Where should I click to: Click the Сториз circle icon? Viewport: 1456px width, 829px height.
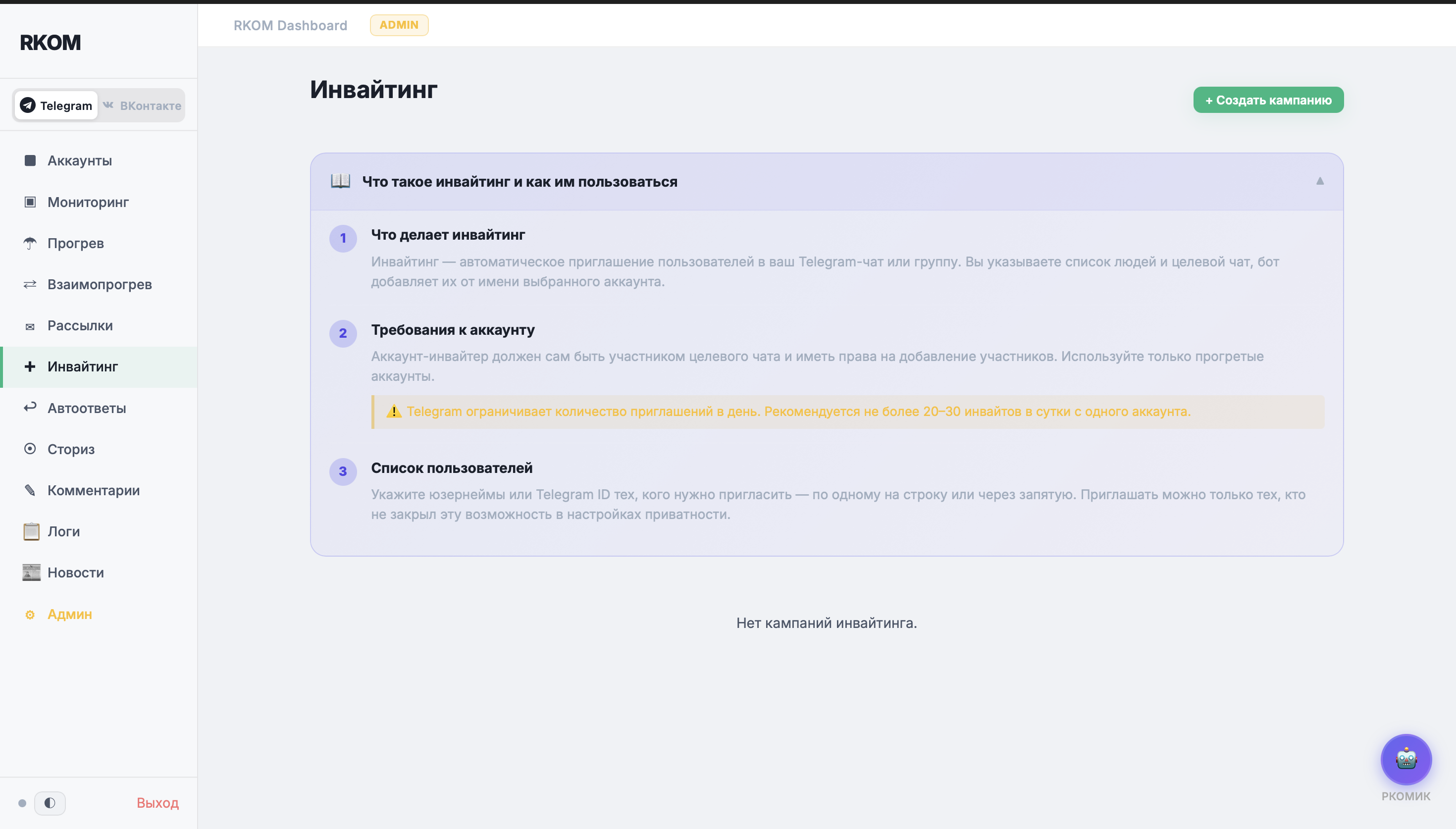[x=30, y=449]
